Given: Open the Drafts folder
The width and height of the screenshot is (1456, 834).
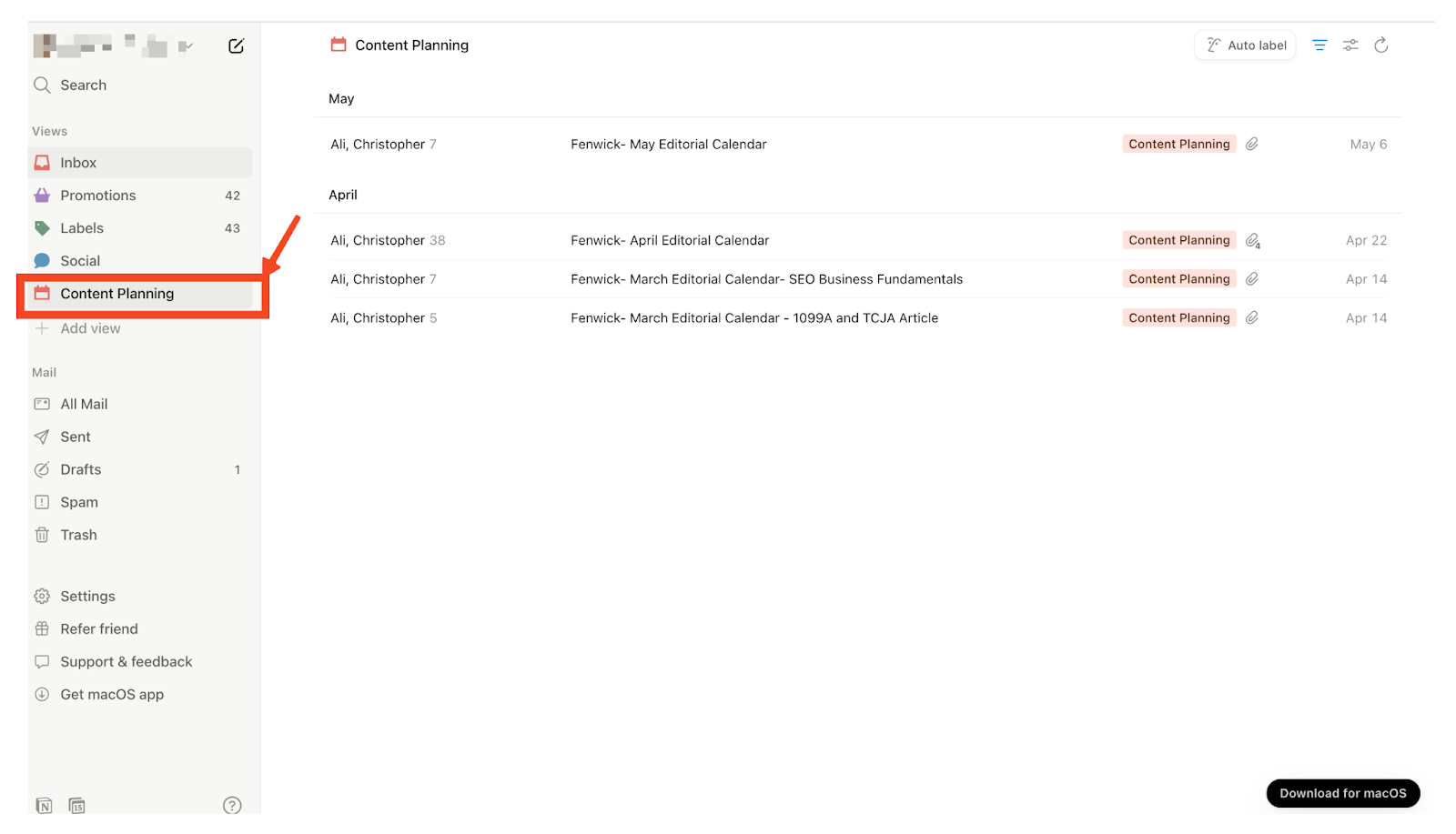Looking at the screenshot, I should click(x=80, y=470).
